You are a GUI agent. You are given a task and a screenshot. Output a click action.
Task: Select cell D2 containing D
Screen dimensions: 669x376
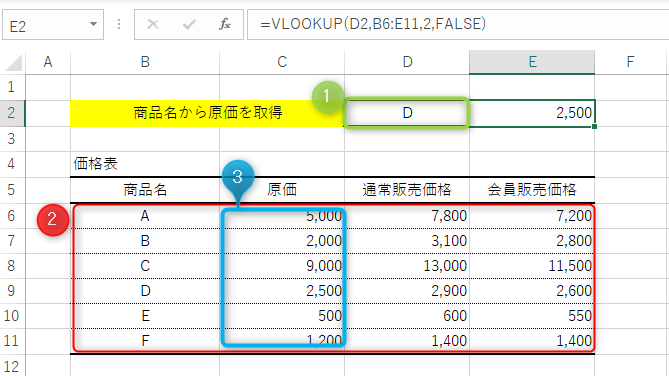click(x=407, y=113)
